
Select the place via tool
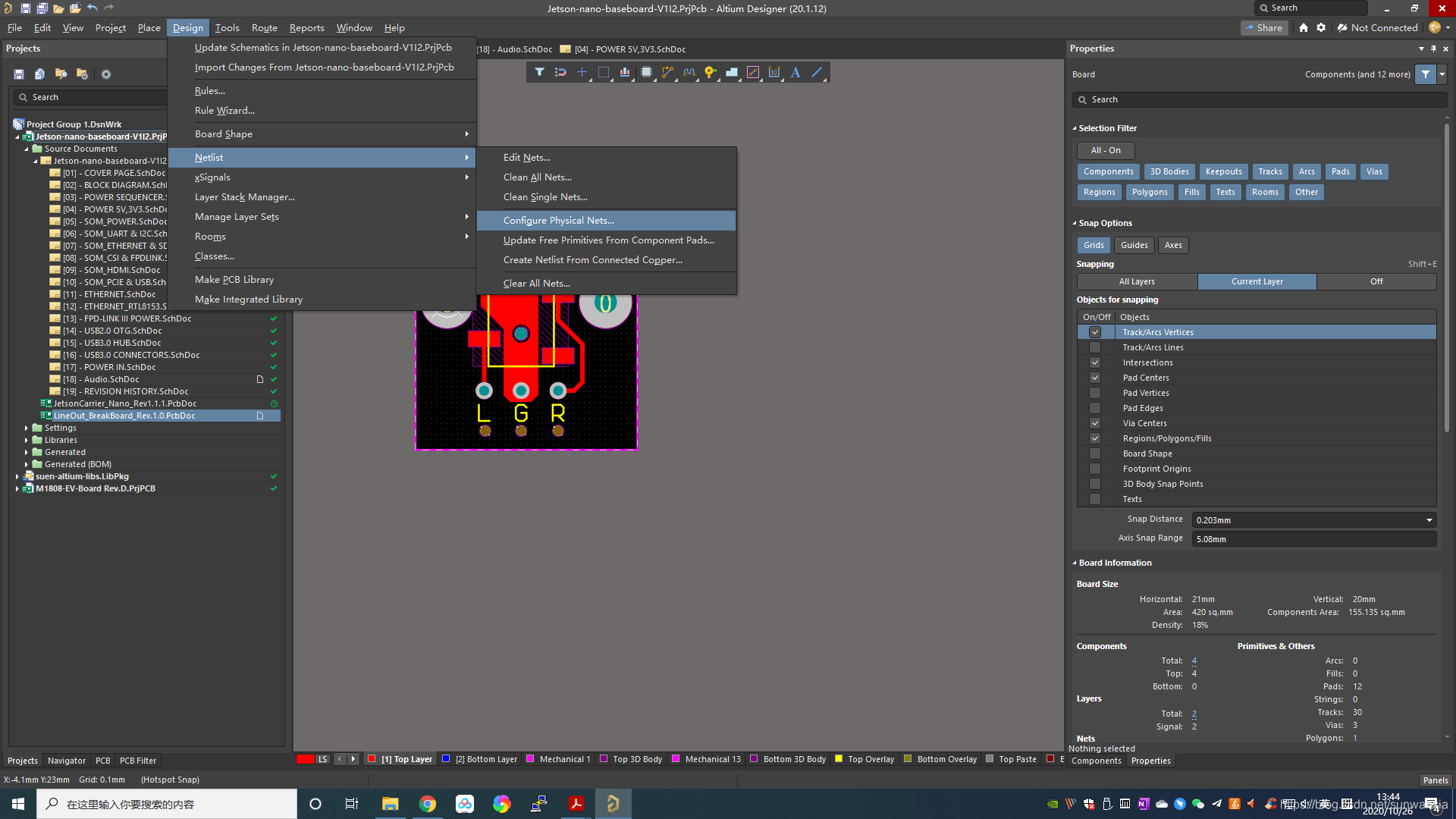(x=710, y=73)
